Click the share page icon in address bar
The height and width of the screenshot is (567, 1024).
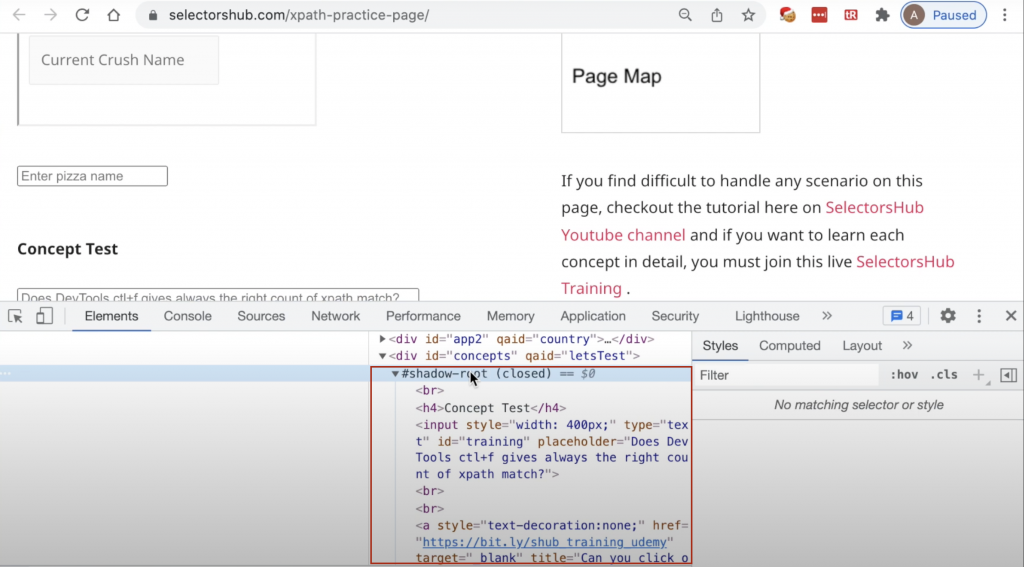coord(717,15)
